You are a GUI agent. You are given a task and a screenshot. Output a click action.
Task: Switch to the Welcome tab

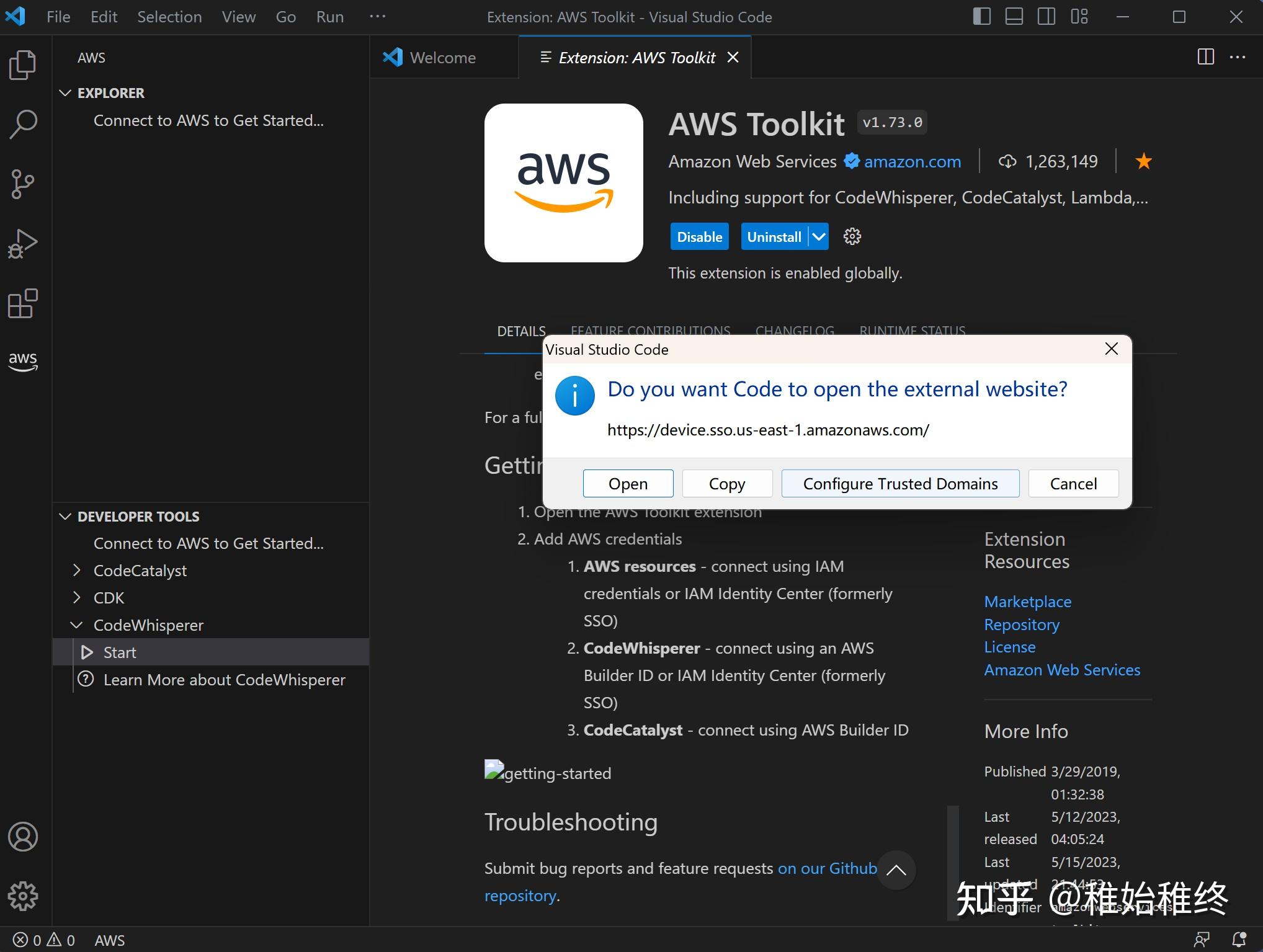(444, 57)
